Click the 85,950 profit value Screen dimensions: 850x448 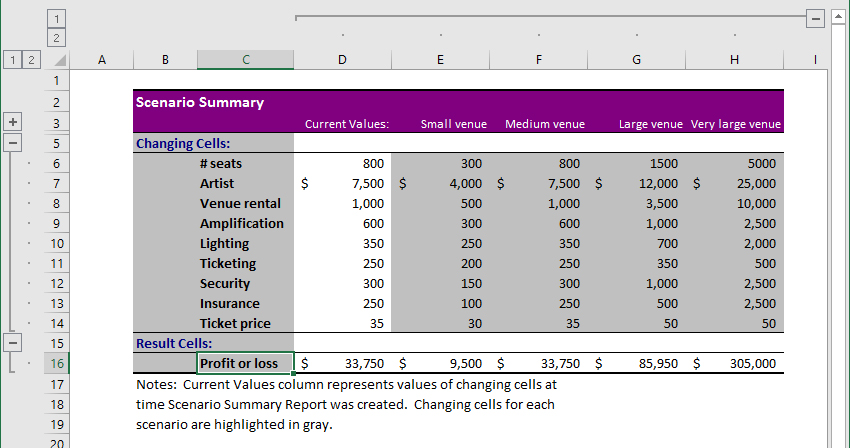point(658,363)
